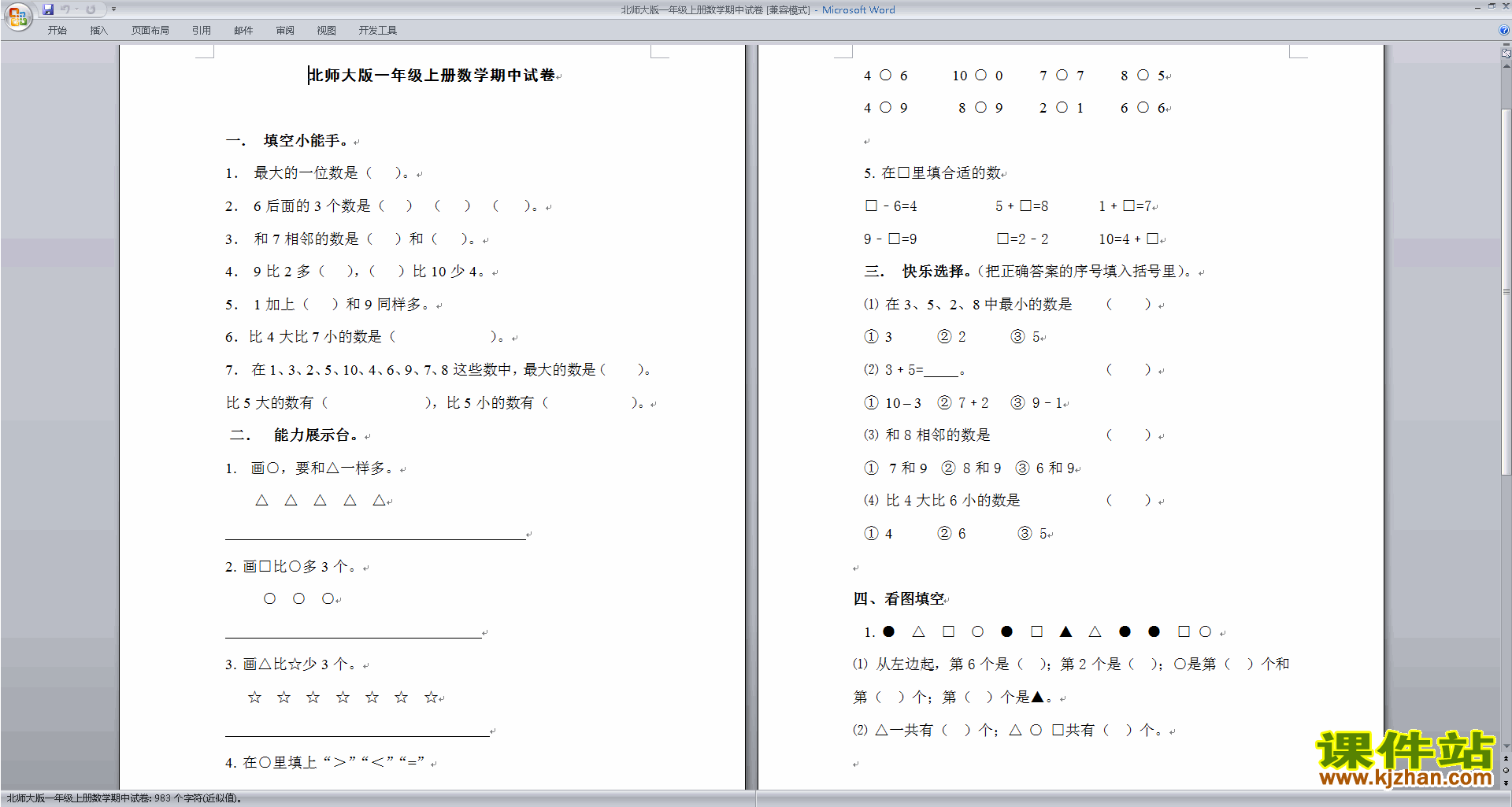
Task: Toggle the ruler icon above scrollbar
Action: pyautogui.click(x=1506, y=54)
